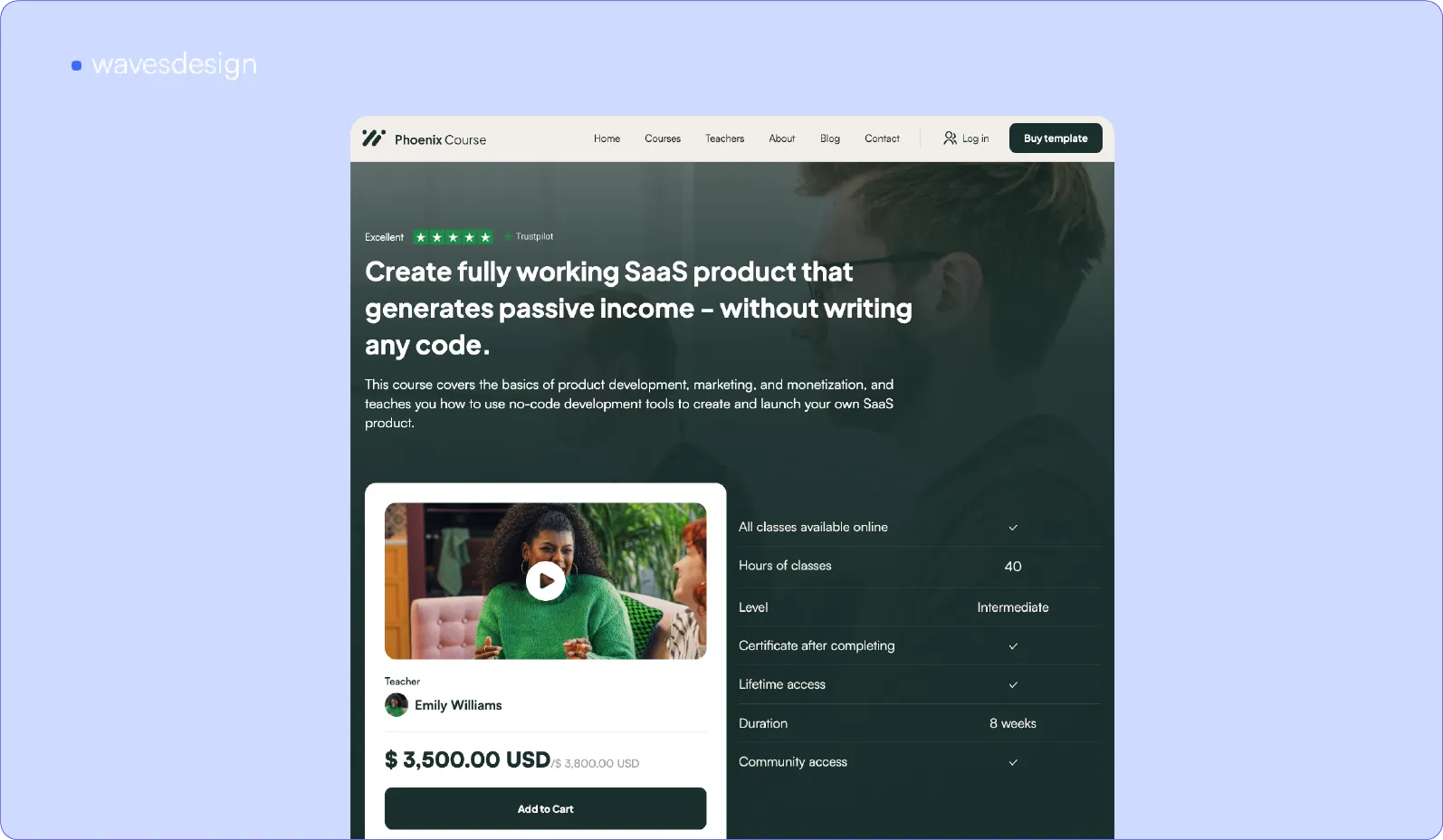Click the wavesdesign blue dot logo
The height and width of the screenshot is (840, 1443).
(76, 65)
